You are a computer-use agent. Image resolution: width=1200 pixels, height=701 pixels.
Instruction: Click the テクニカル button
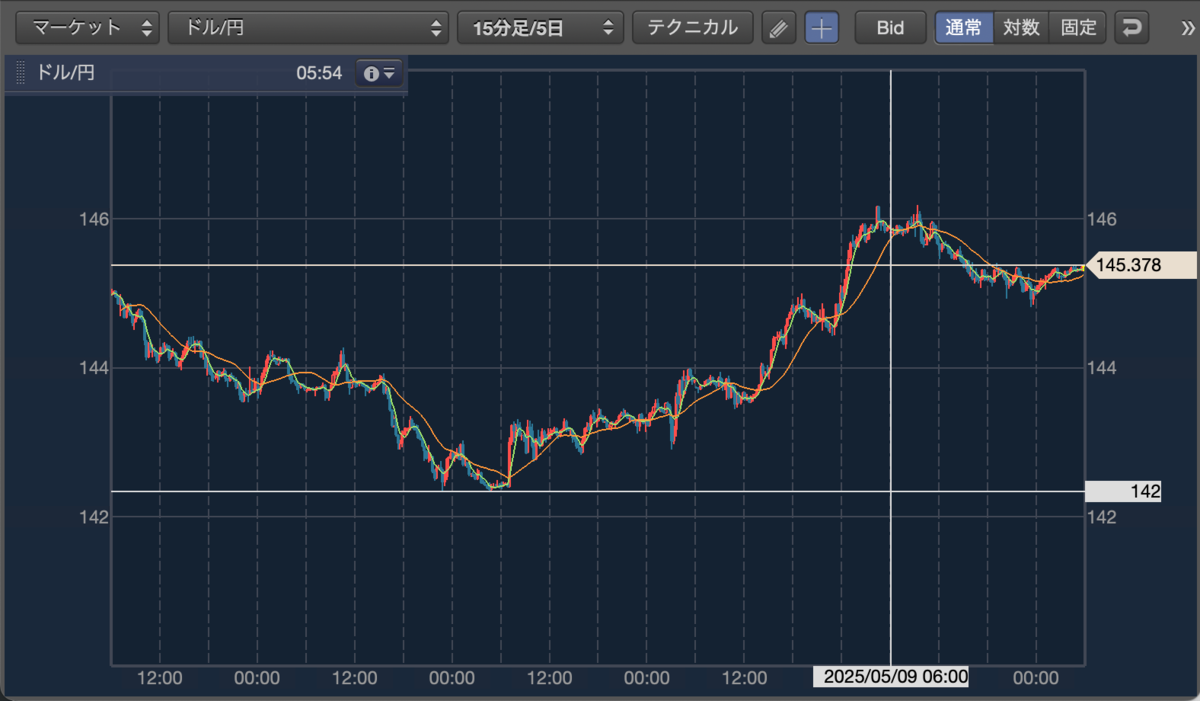(692, 28)
